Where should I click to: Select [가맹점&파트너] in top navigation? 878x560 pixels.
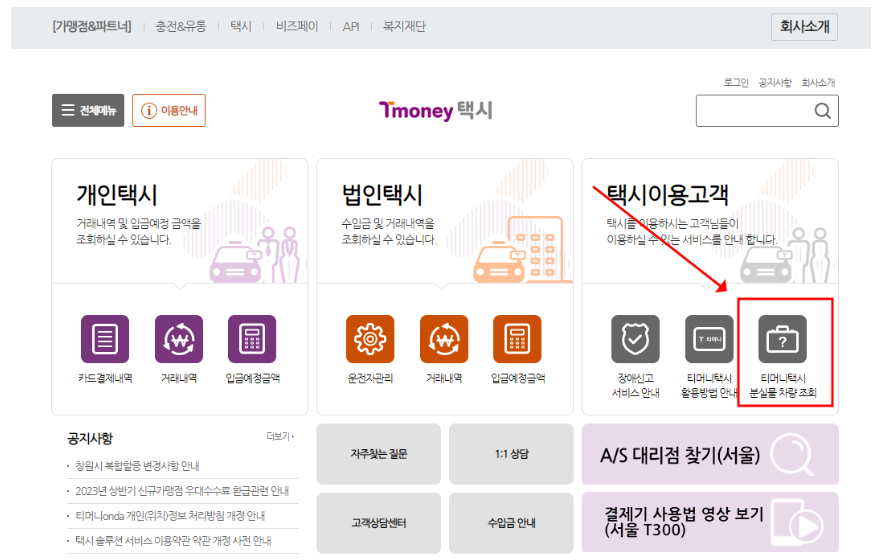(x=92, y=26)
